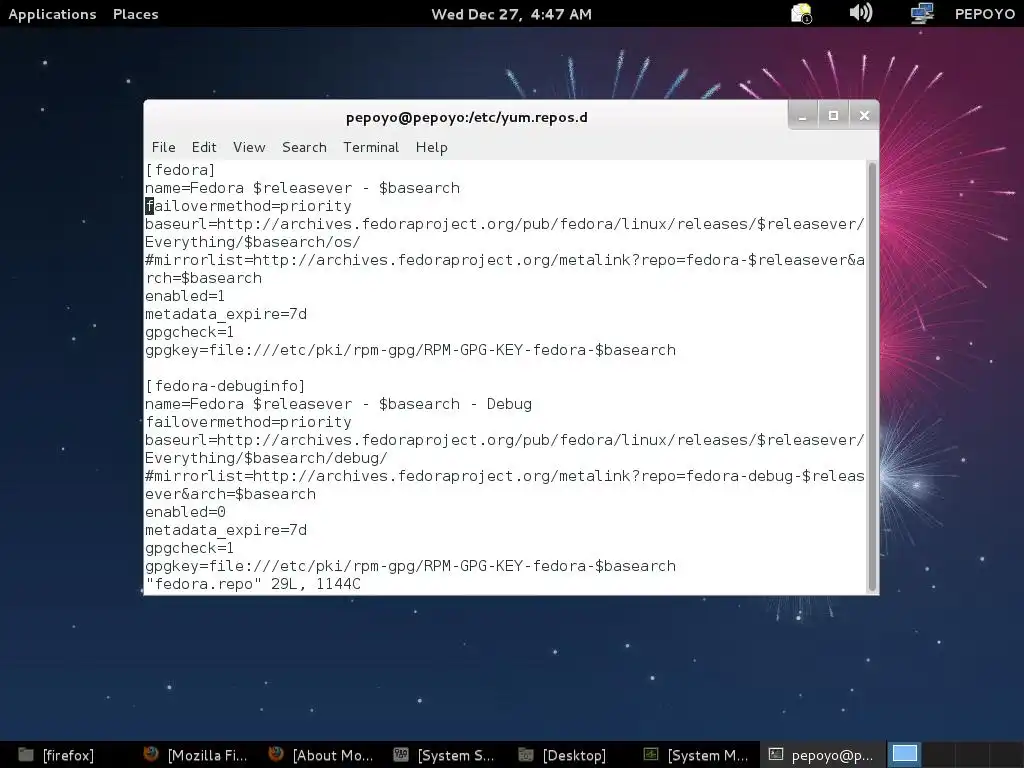Minimize the terminal window
The width and height of the screenshot is (1024, 768).
point(803,116)
